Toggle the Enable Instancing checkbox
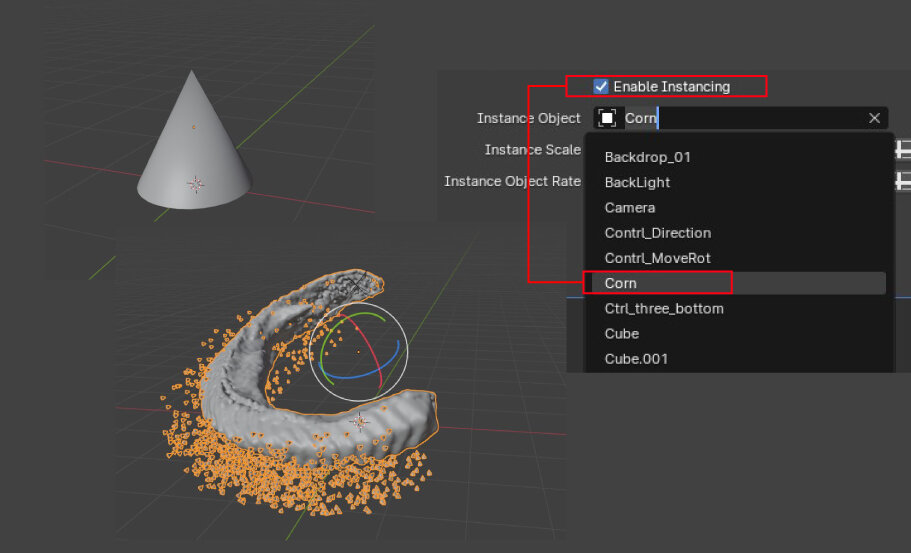This screenshot has height=553, width=911. click(x=601, y=87)
